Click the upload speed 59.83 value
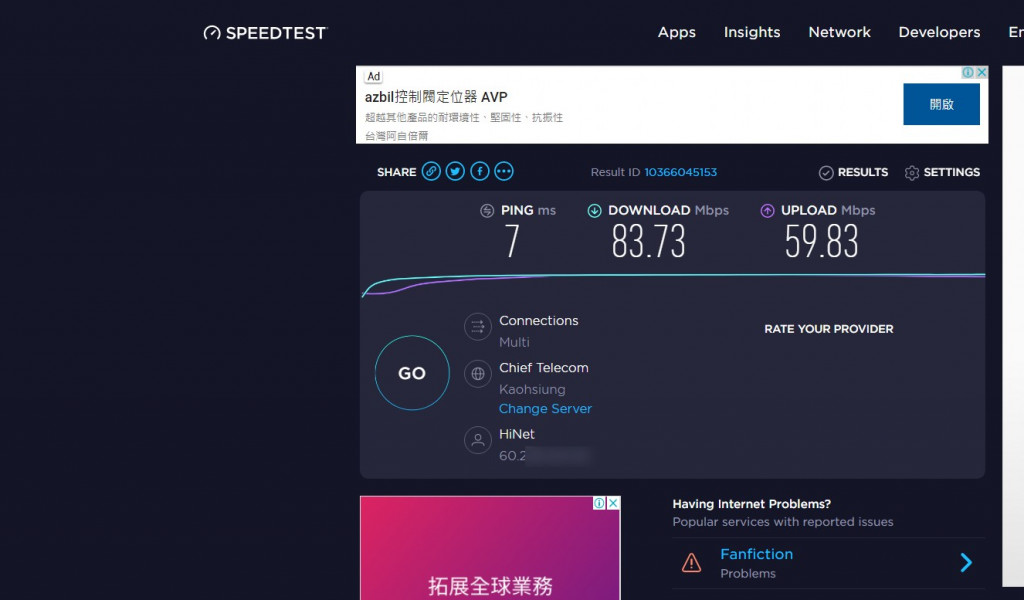Image resolution: width=1024 pixels, height=600 pixels. [x=822, y=242]
